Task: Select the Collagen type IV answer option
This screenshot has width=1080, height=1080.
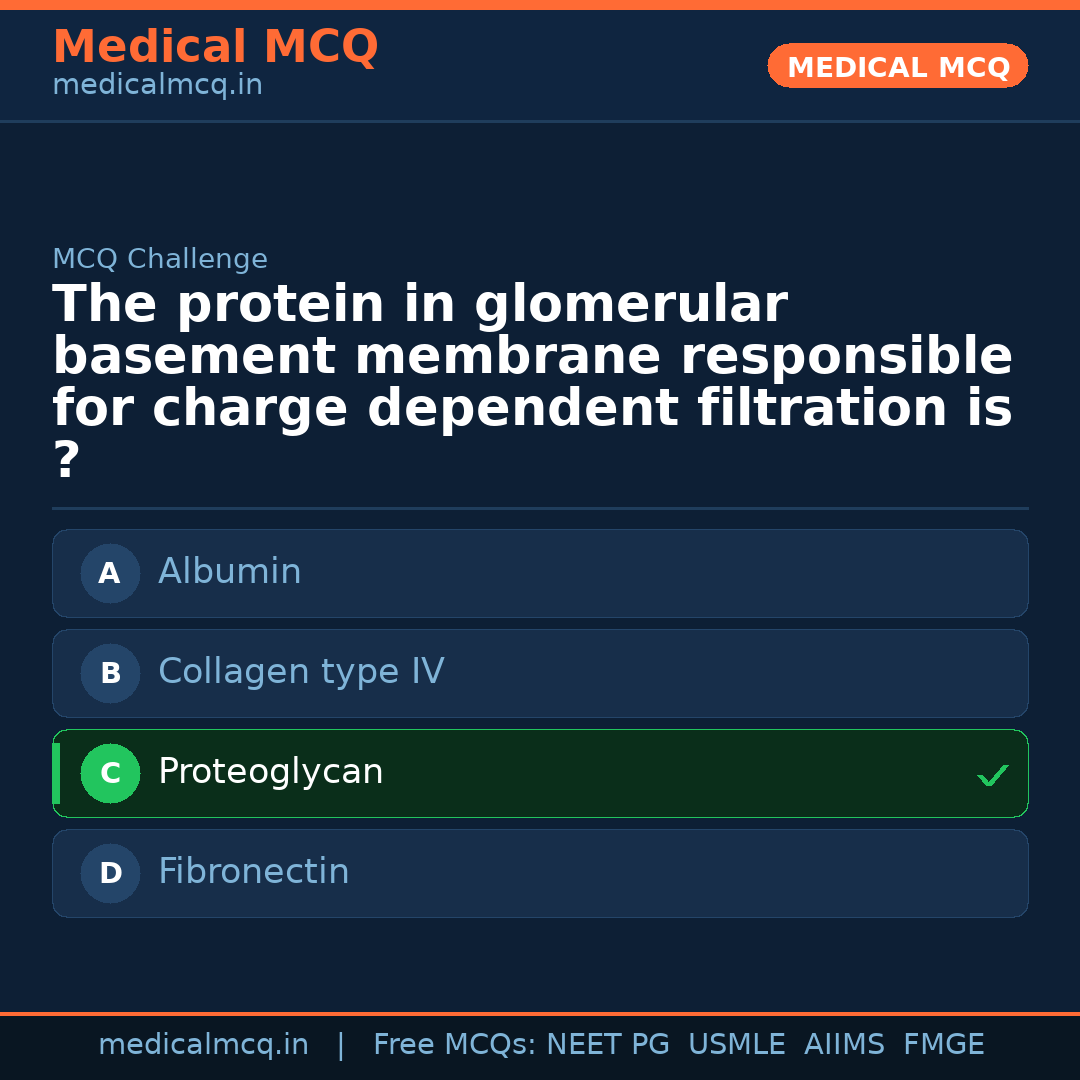Action: tap(540, 673)
